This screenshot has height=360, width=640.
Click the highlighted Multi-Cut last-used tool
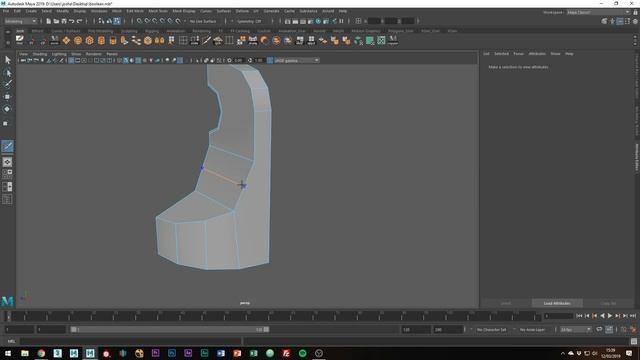click(7, 146)
